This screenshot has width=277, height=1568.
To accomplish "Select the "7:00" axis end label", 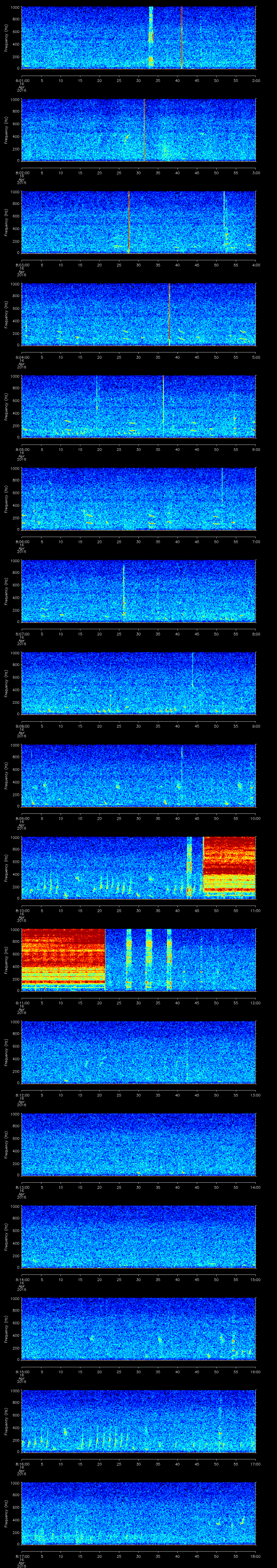I will (x=256, y=542).
